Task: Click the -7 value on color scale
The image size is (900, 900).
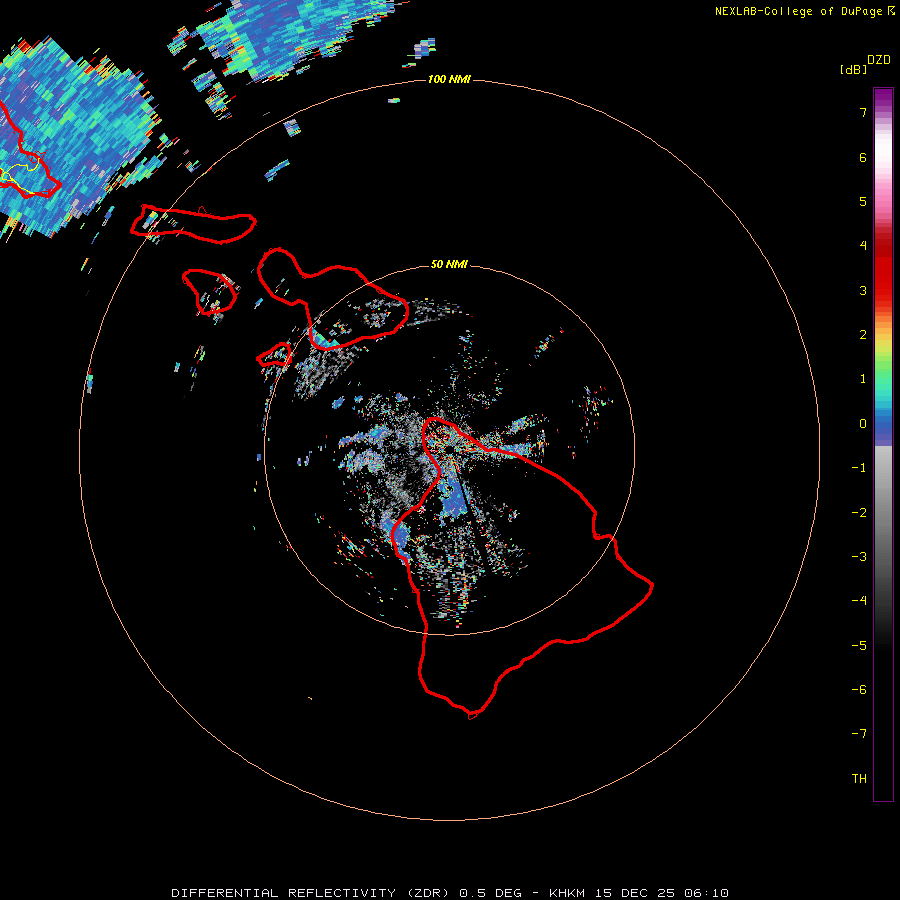Action: [x=859, y=734]
